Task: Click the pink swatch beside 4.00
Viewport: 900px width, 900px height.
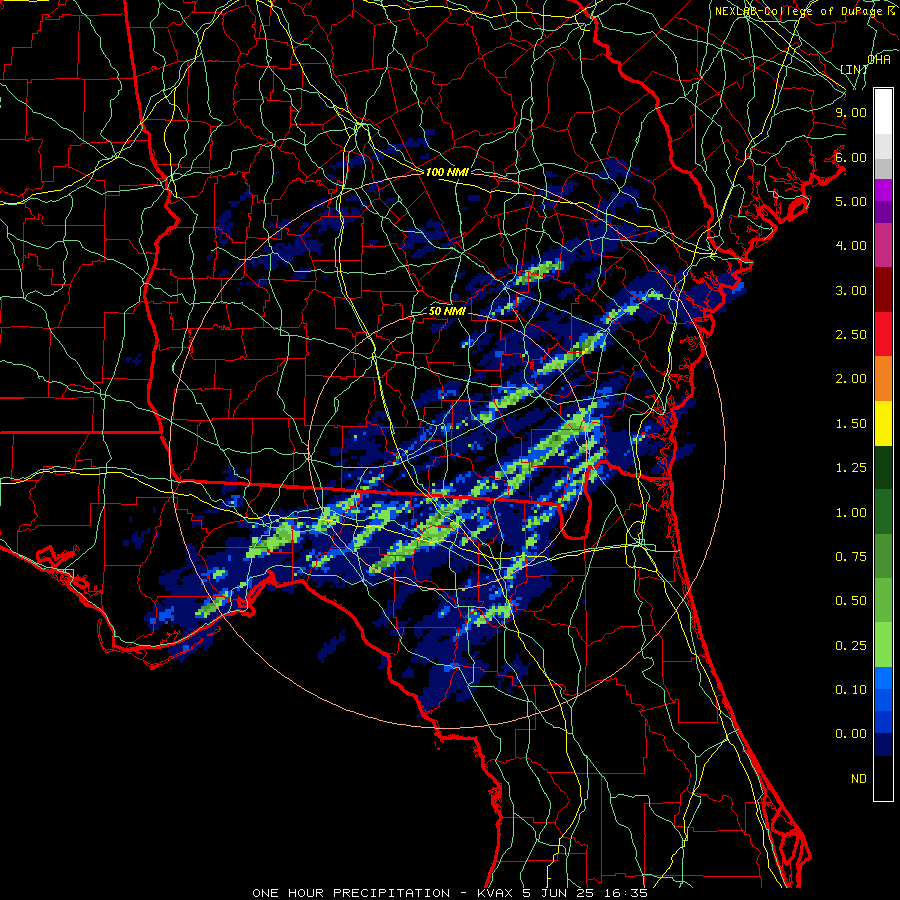Action: 883,245
